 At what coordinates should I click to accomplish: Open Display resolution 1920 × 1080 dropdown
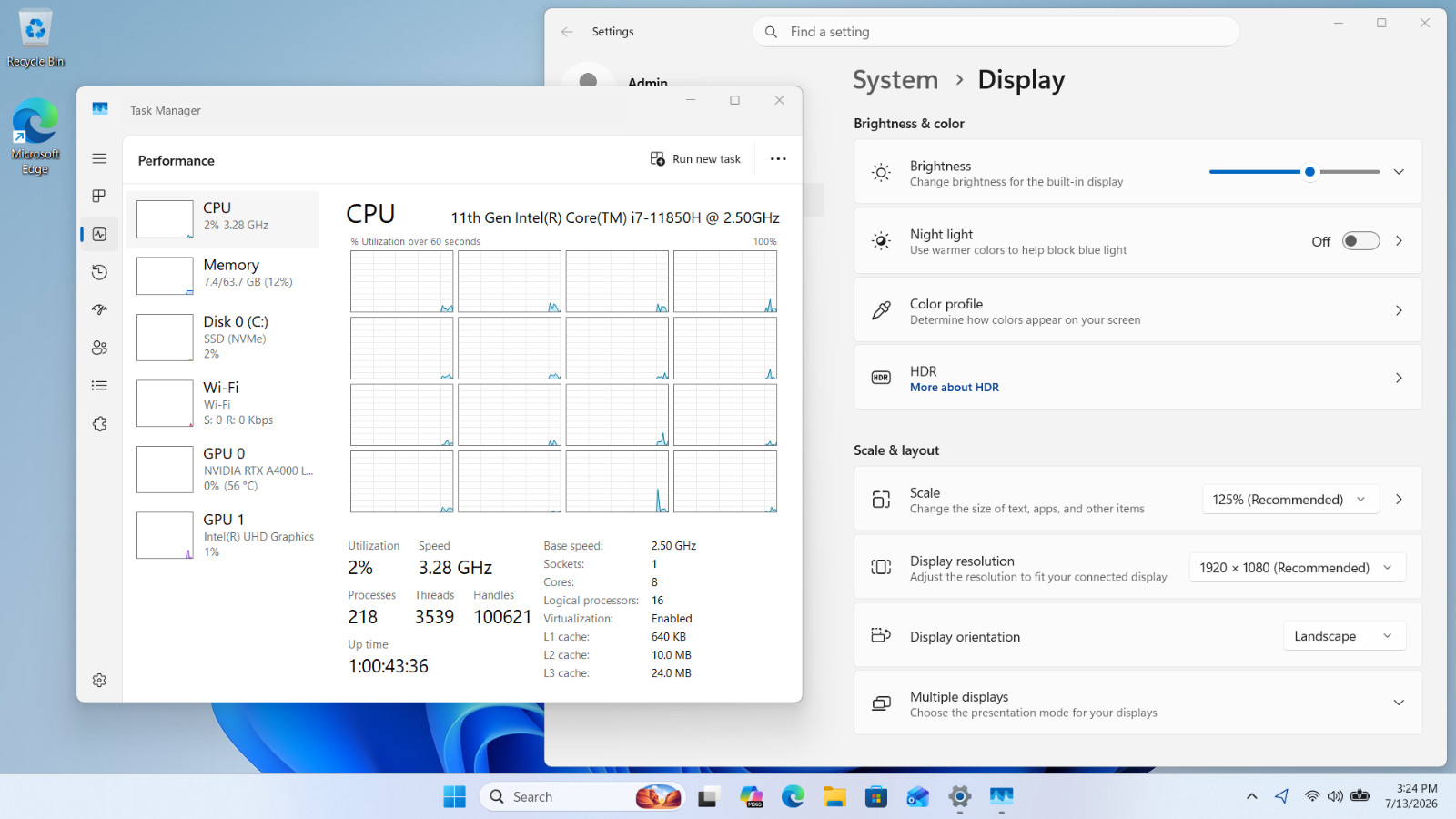click(x=1297, y=568)
